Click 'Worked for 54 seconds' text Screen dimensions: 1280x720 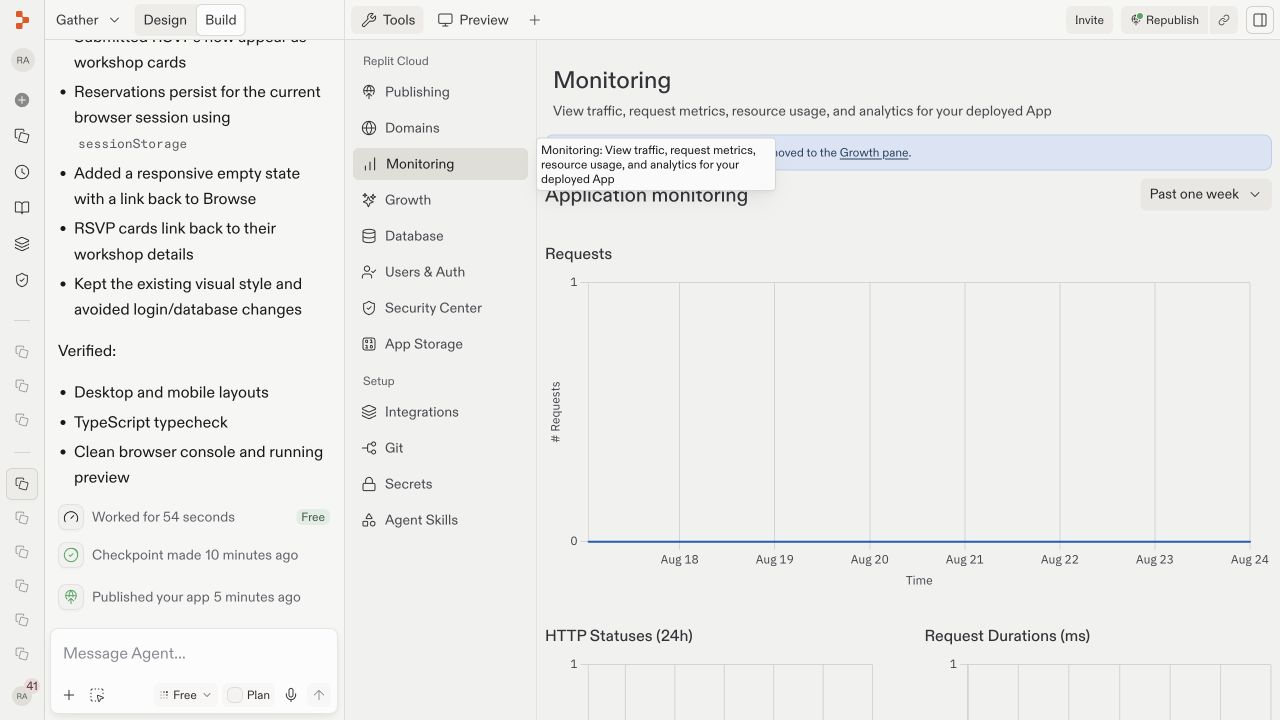click(163, 517)
